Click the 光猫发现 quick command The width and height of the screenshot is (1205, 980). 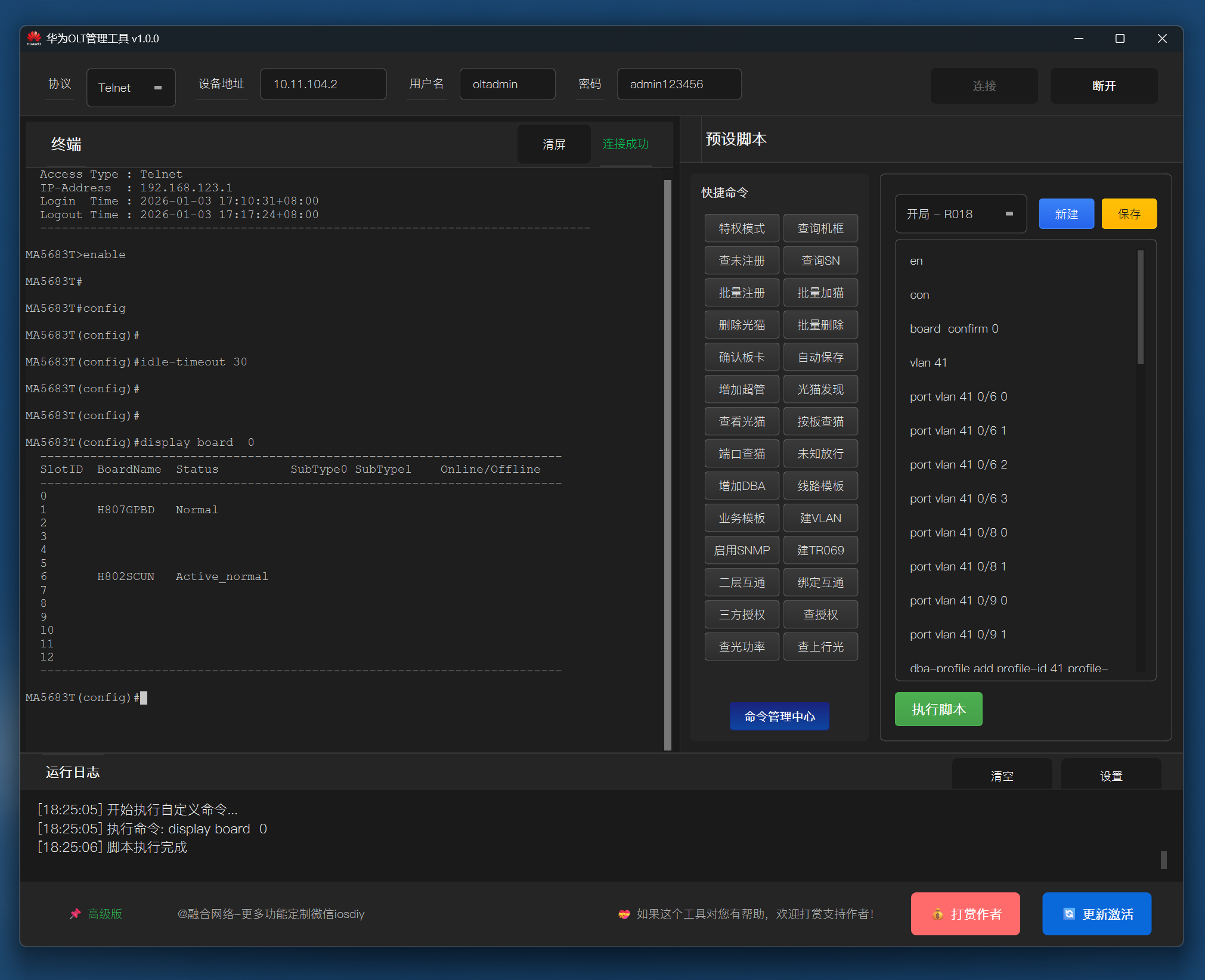point(820,389)
